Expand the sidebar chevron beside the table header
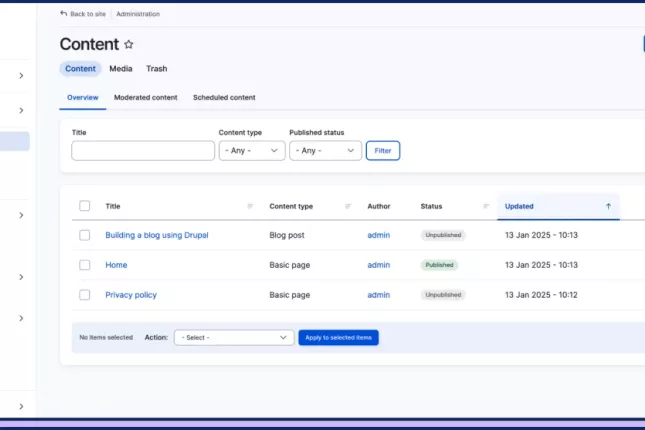Image resolution: width=645 pixels, height=430 pixels. (21, 215)
